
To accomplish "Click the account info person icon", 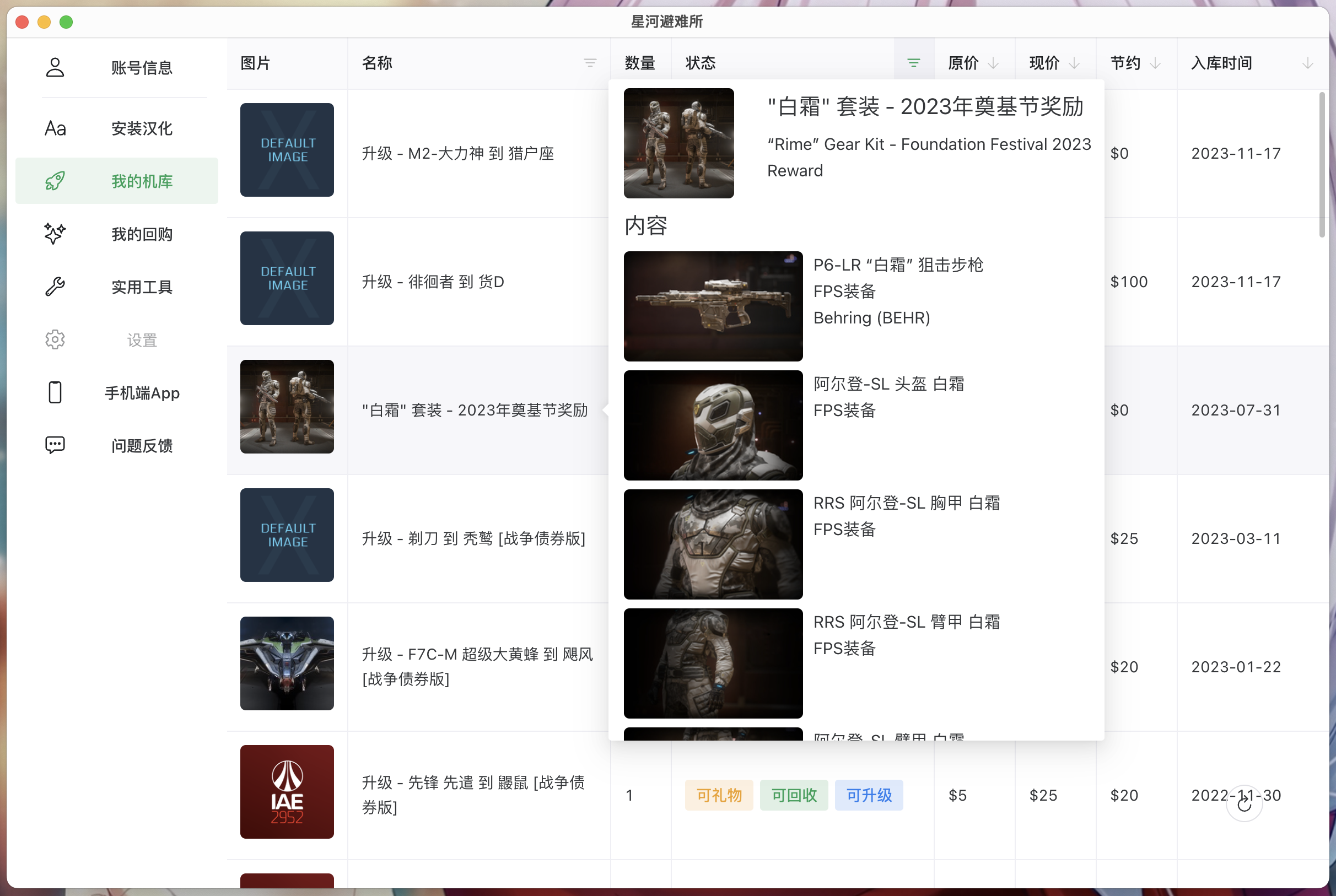I will [x=55, y=67].
